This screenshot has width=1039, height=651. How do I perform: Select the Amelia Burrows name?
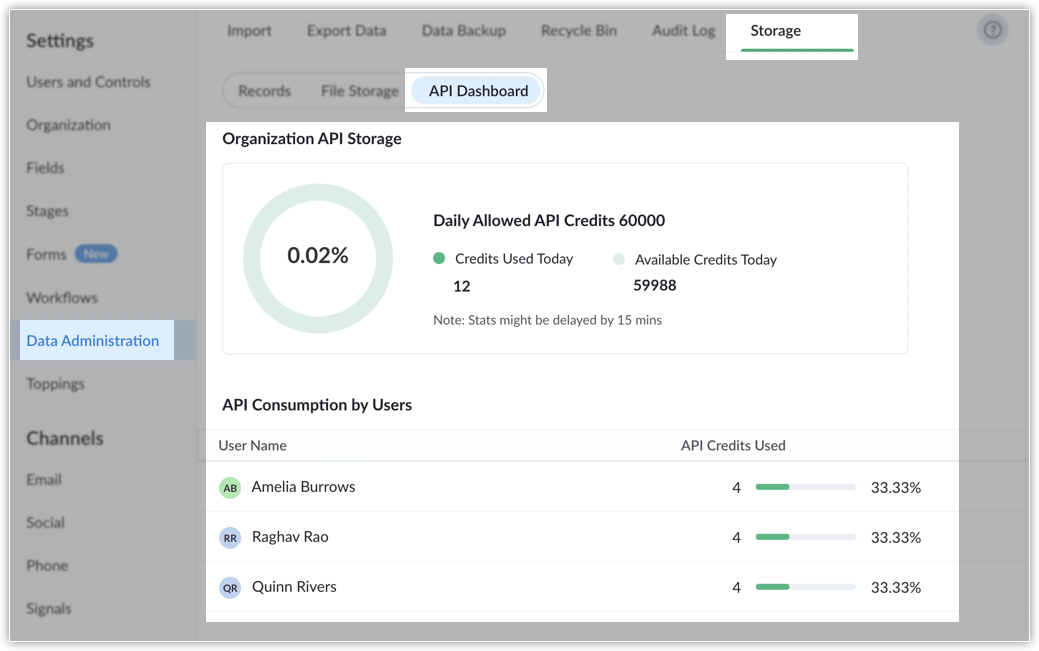click(303, 487)
